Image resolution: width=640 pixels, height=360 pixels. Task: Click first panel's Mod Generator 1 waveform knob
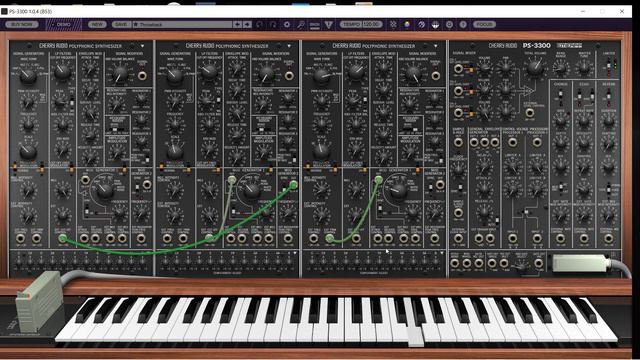105,190
